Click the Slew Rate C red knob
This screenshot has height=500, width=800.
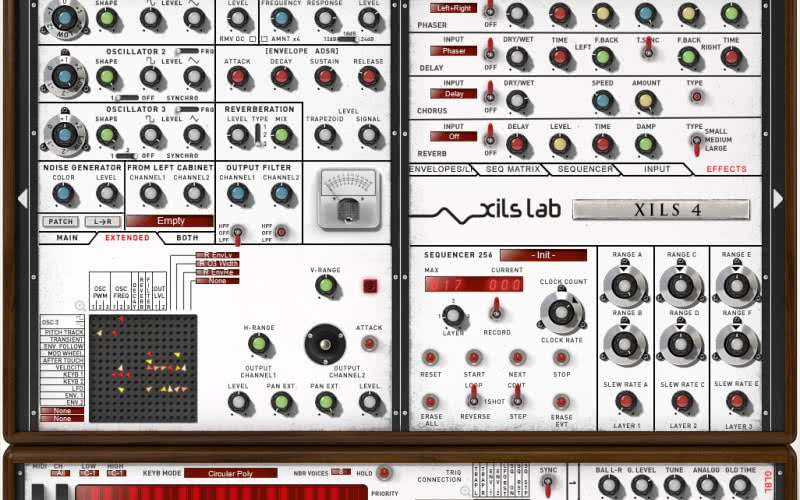pos(682,402)
